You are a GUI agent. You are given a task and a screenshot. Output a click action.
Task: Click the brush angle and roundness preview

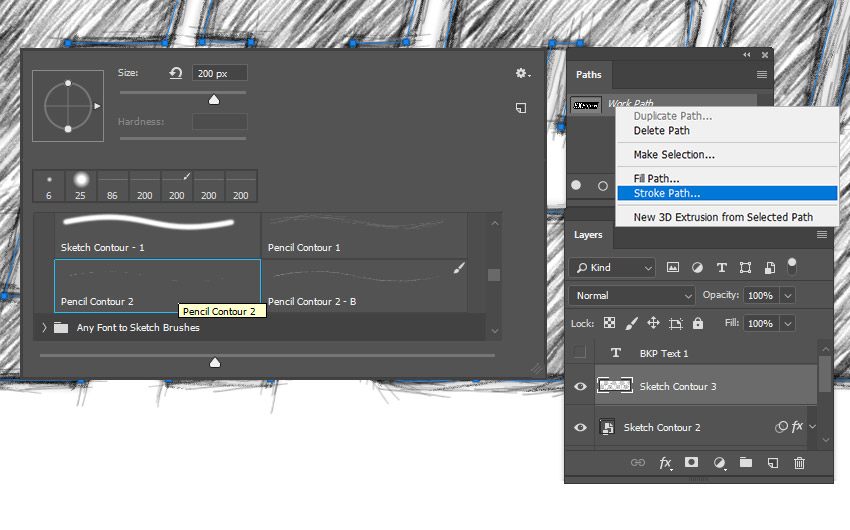pos(68,106)
